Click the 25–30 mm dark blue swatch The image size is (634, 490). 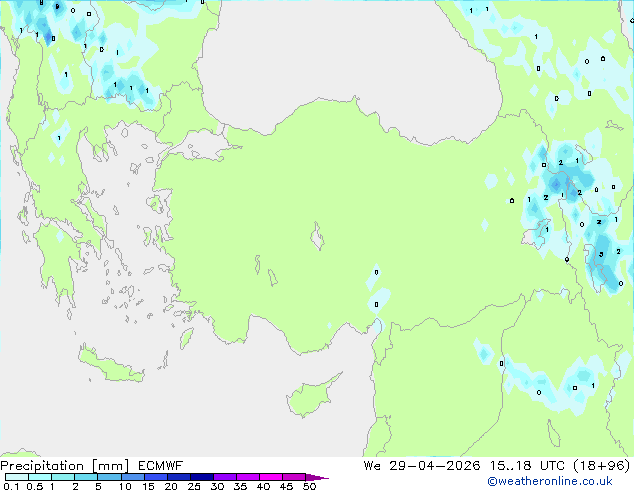pos(201,477)
